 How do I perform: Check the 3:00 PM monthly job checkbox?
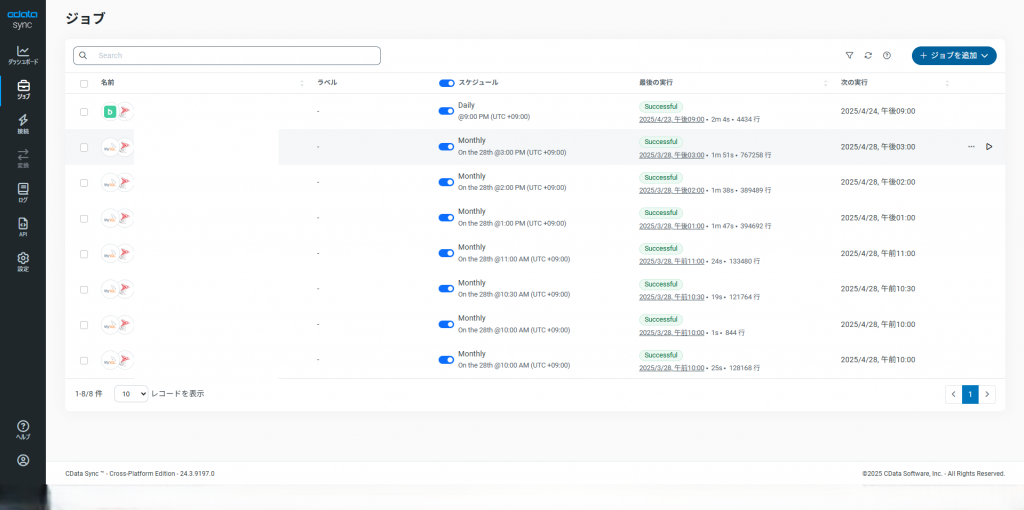pos(84,147)
